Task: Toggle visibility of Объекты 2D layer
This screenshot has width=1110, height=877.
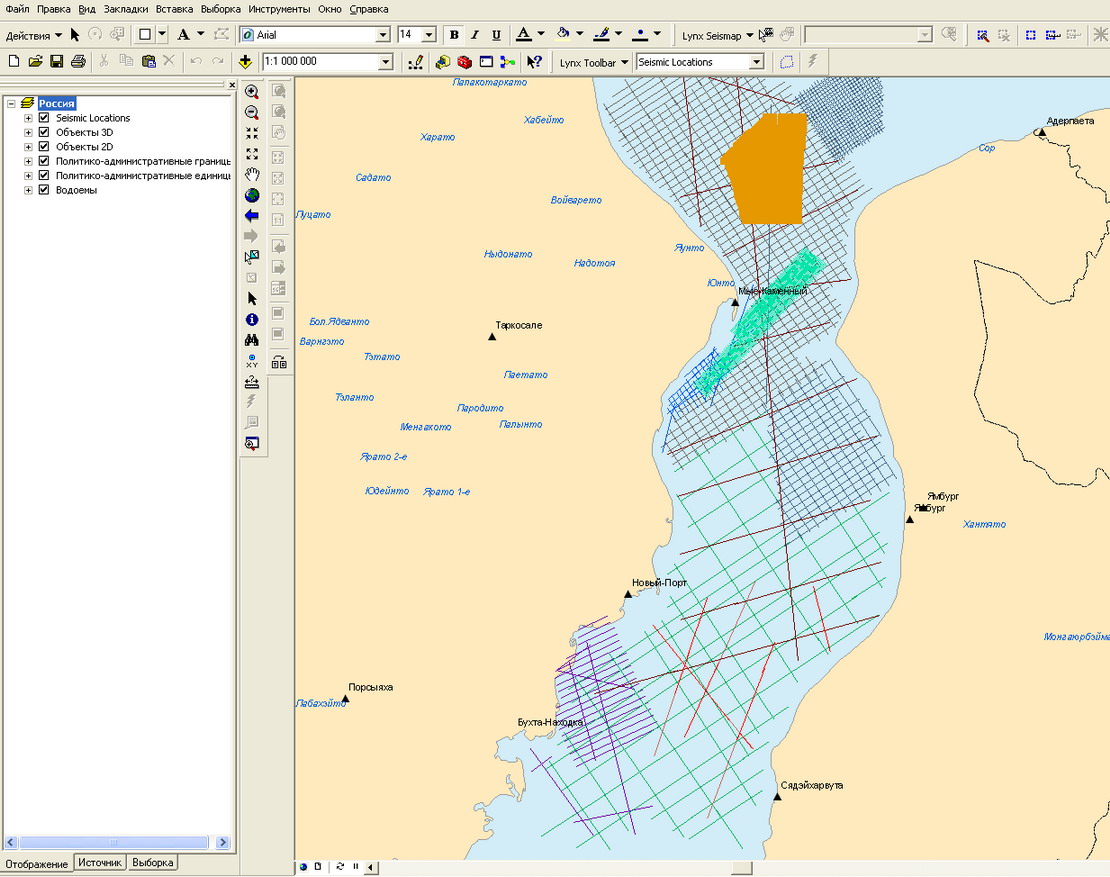Action: tap(44, 147)
